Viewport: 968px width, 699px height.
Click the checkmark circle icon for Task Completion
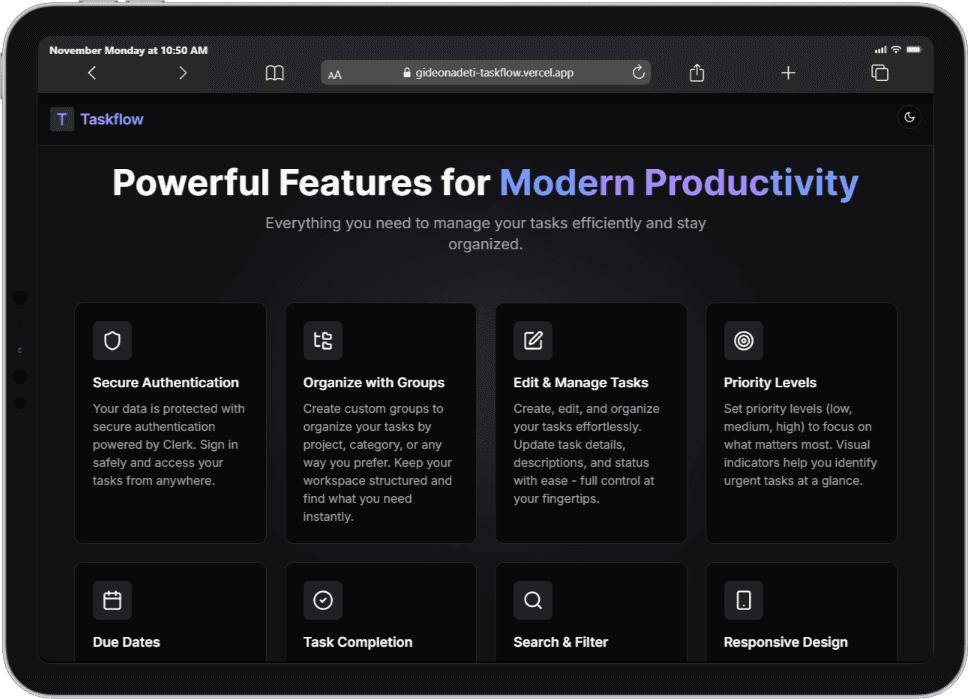pos(322,600)
